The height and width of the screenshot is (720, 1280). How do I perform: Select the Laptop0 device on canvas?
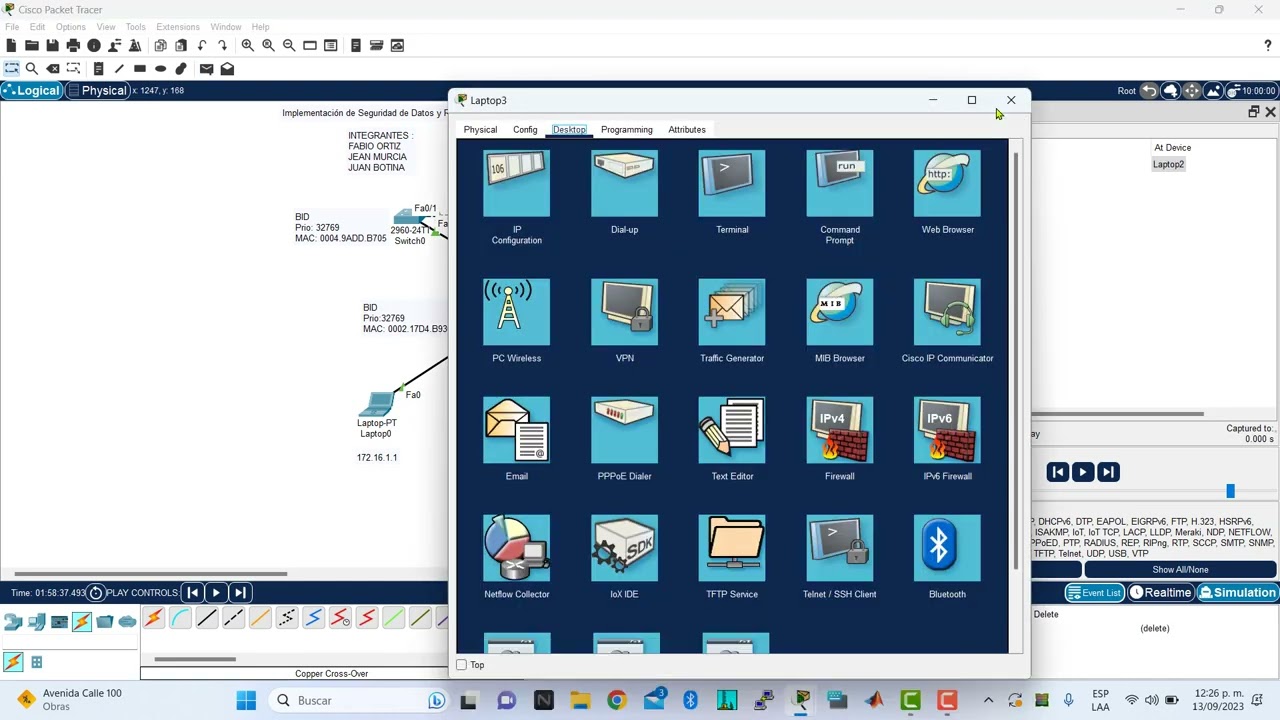point(377,404)
